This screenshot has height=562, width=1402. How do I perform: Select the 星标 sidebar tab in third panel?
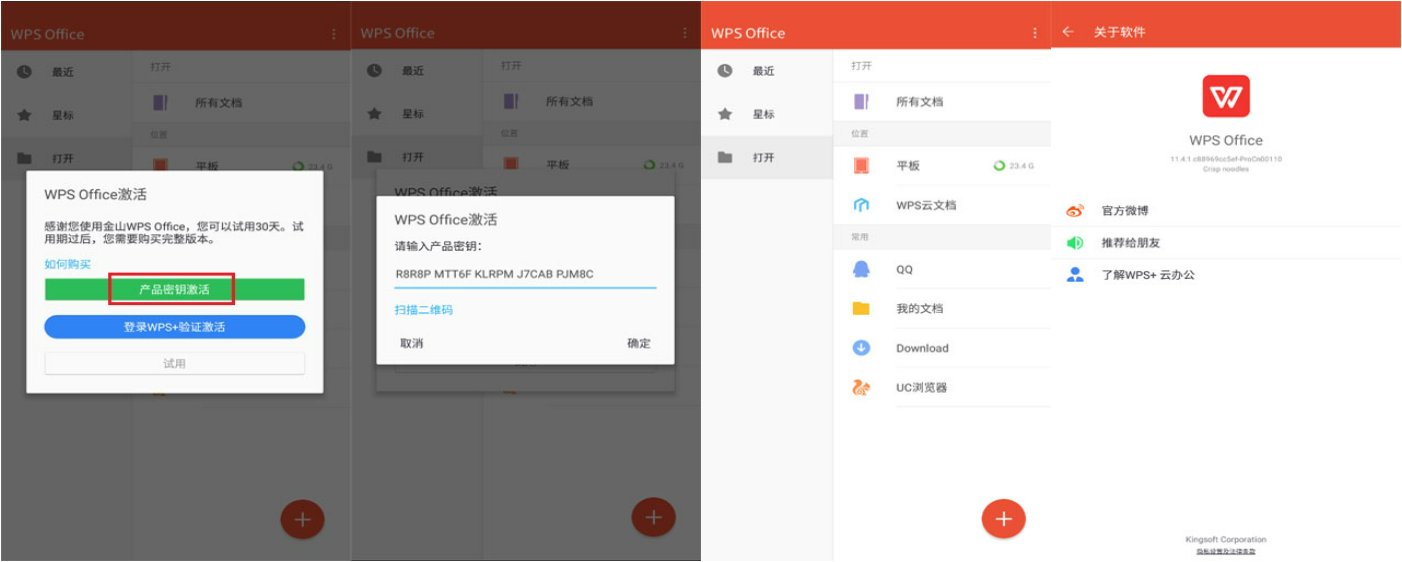pos(767,114)
